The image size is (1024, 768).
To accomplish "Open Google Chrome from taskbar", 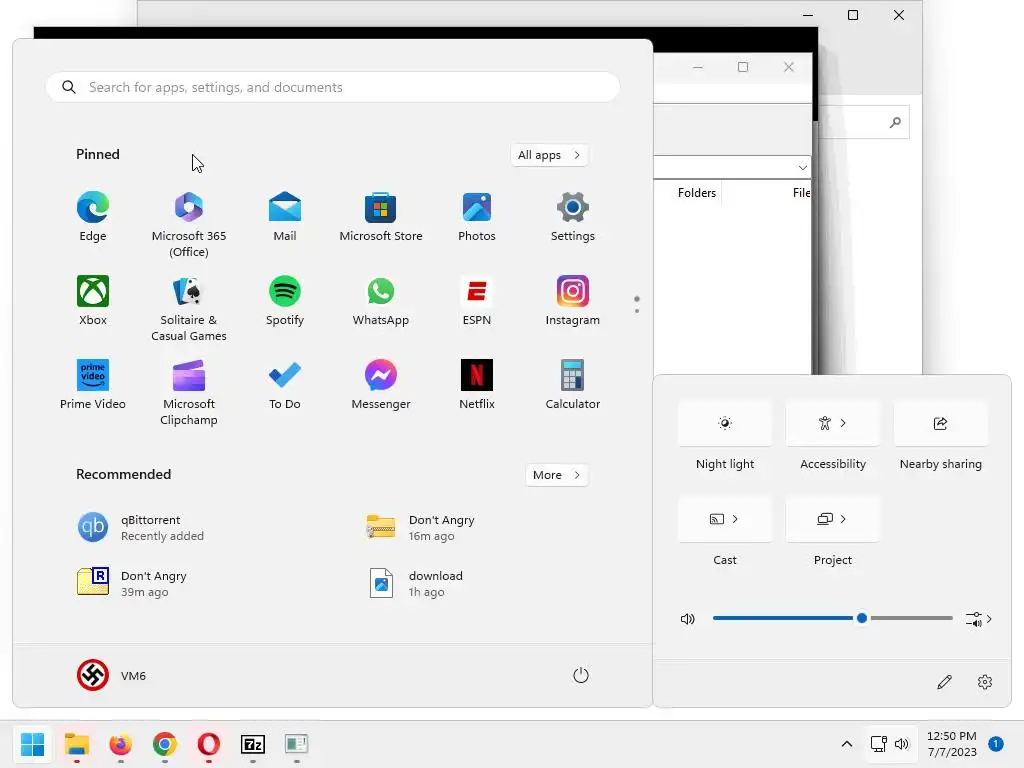I will [165, 744].
